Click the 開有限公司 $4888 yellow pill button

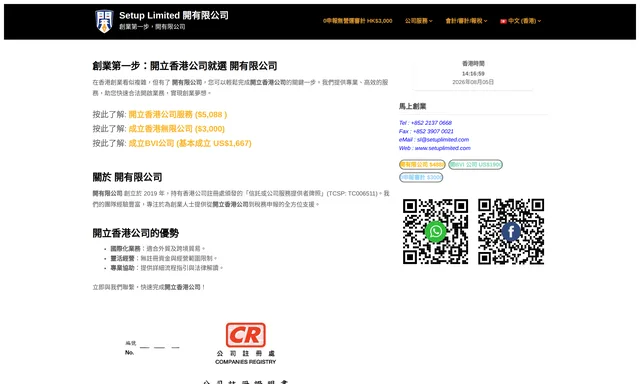422,164
